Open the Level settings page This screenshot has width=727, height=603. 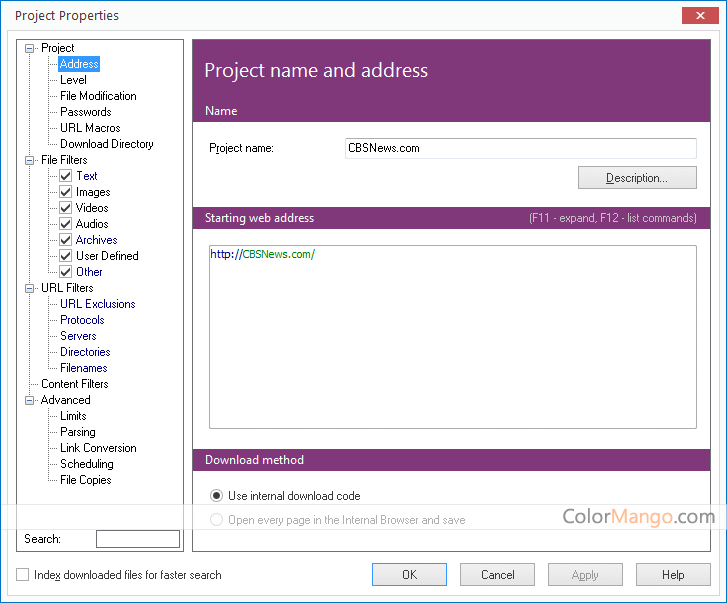coord(73,80)
